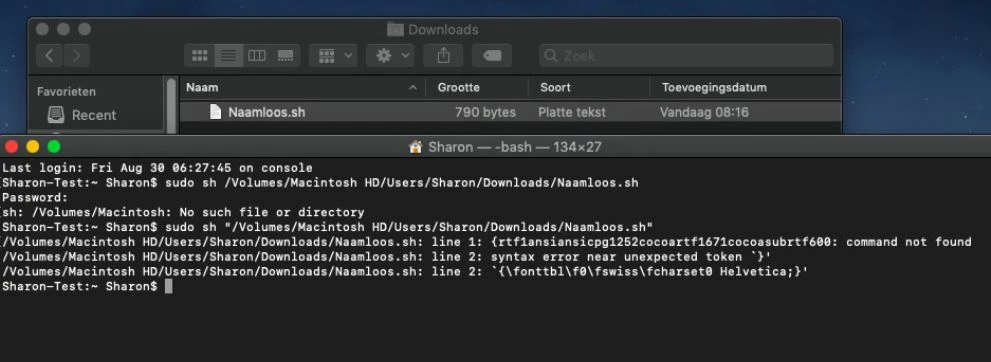Go forward in Finder Downloads window

tap(76, 56)
